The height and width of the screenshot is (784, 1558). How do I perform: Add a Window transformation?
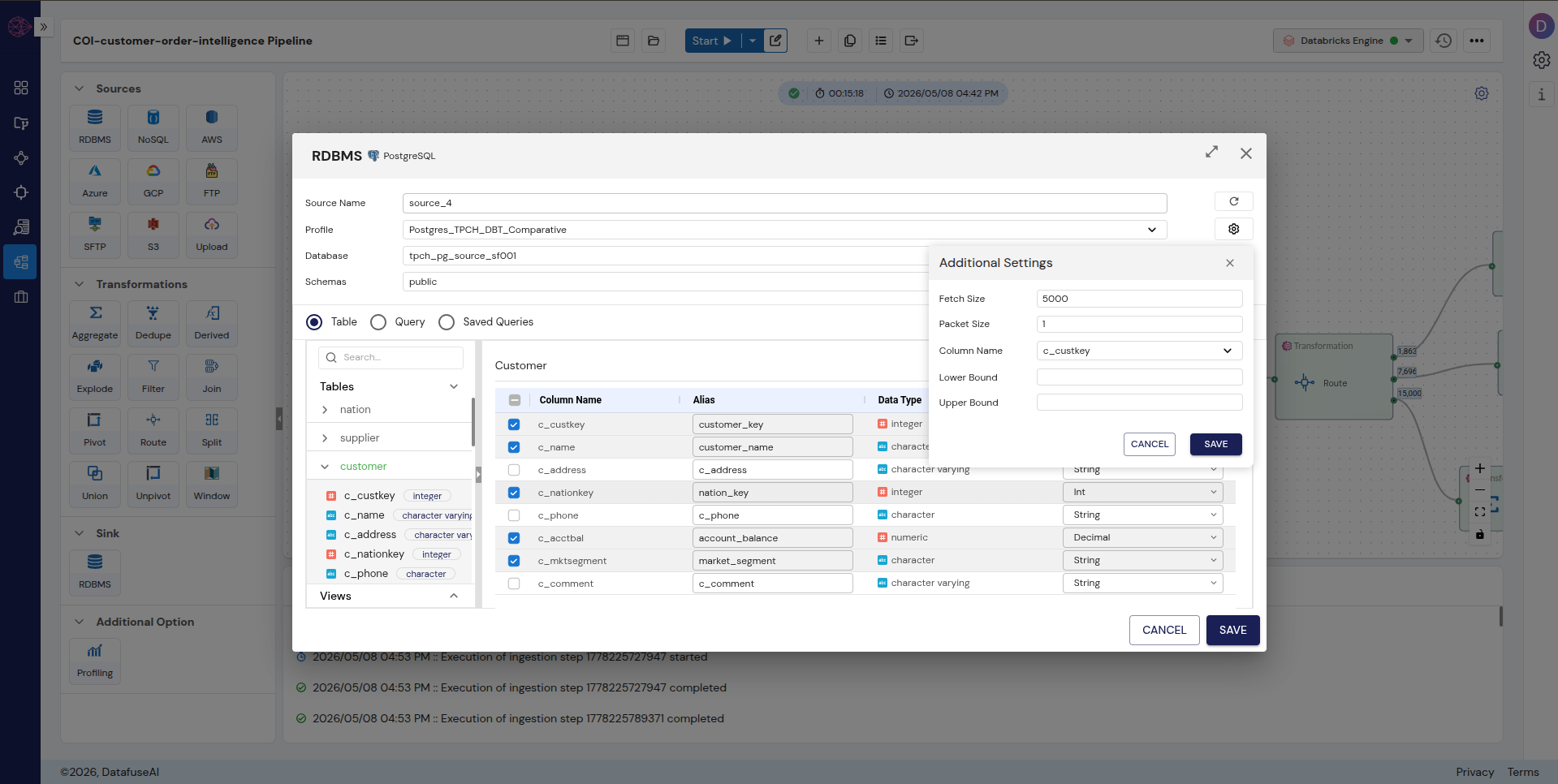coord(212,483)
